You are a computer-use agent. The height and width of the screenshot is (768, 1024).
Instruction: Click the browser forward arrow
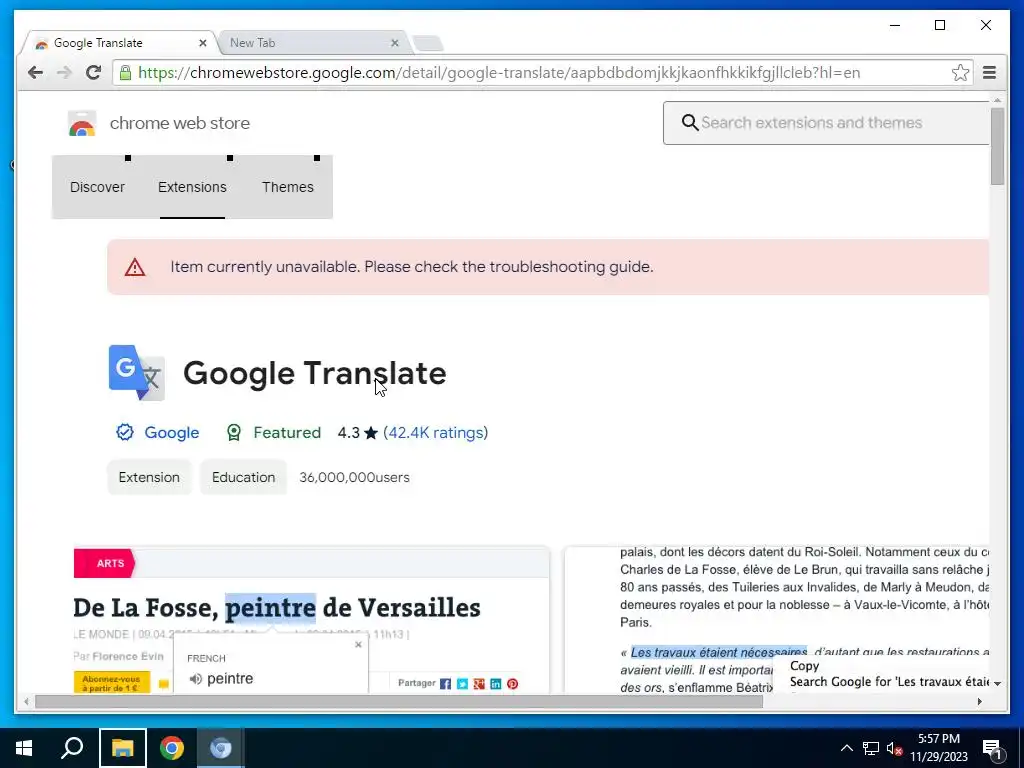point(64,72)
